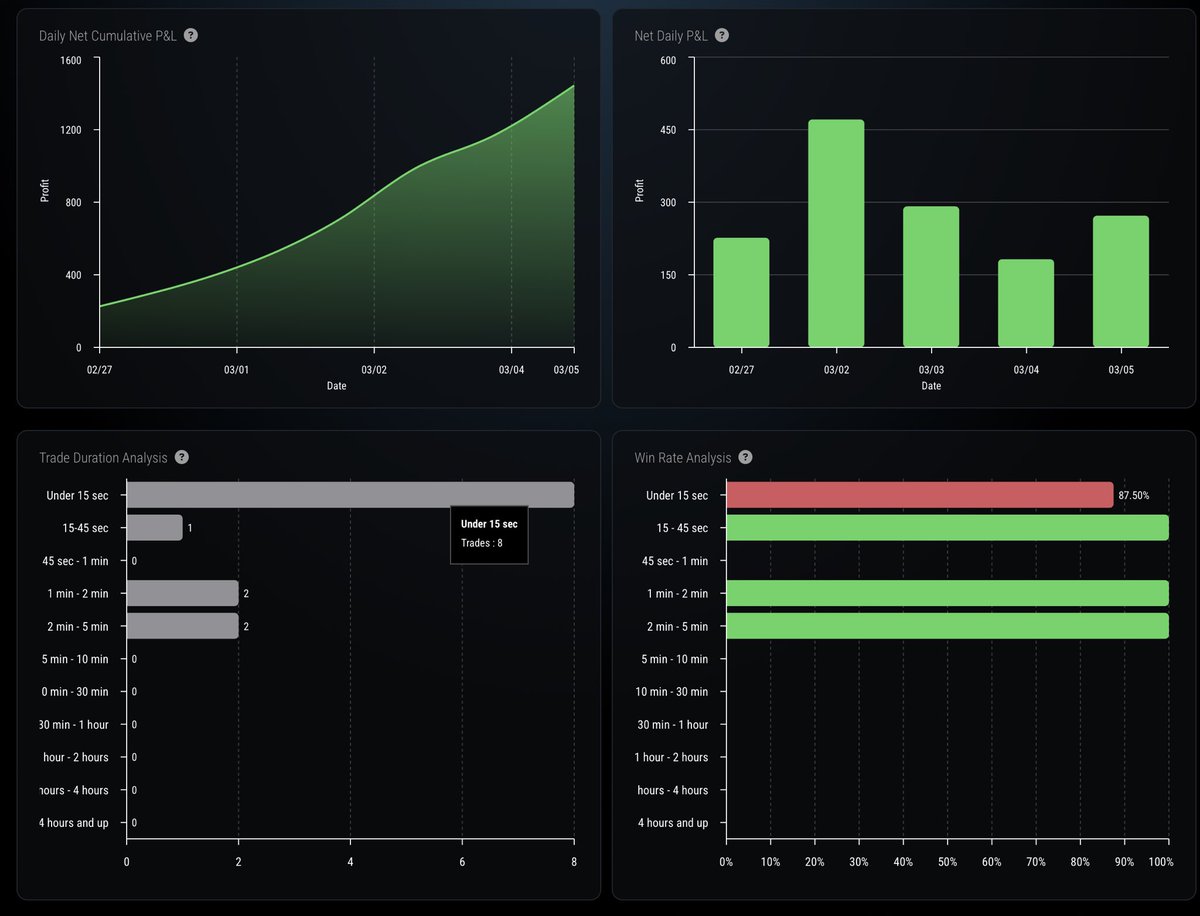Click '30 min - 1 hour' label in Win Rate
This screenshot has height=916, width=1200.
click(671, 725)
